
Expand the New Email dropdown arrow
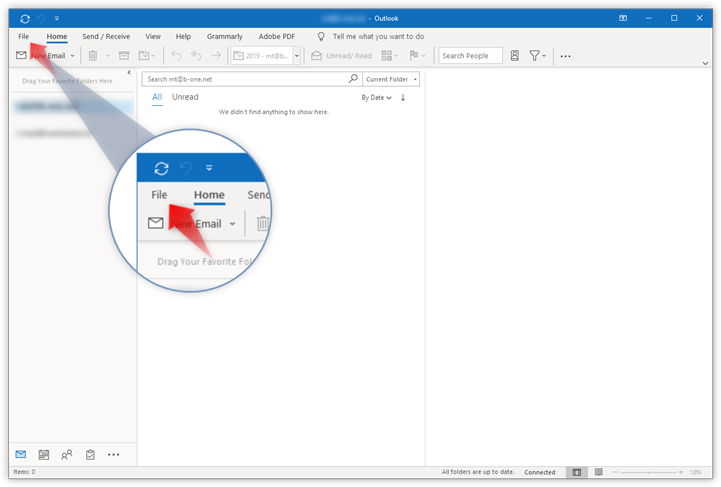[72, 56]
